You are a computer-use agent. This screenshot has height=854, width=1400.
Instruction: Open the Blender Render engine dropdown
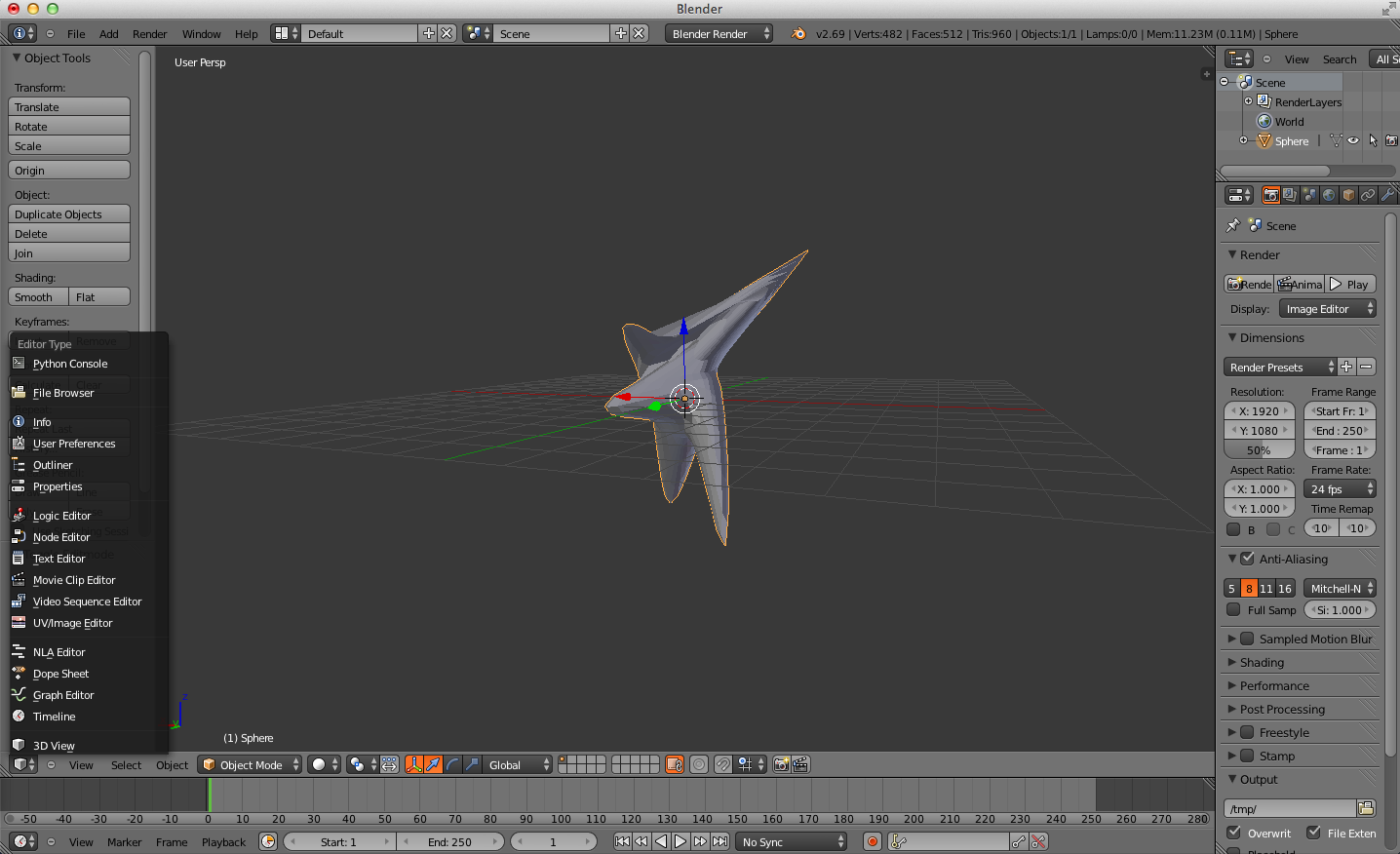(x=719, y=33)
